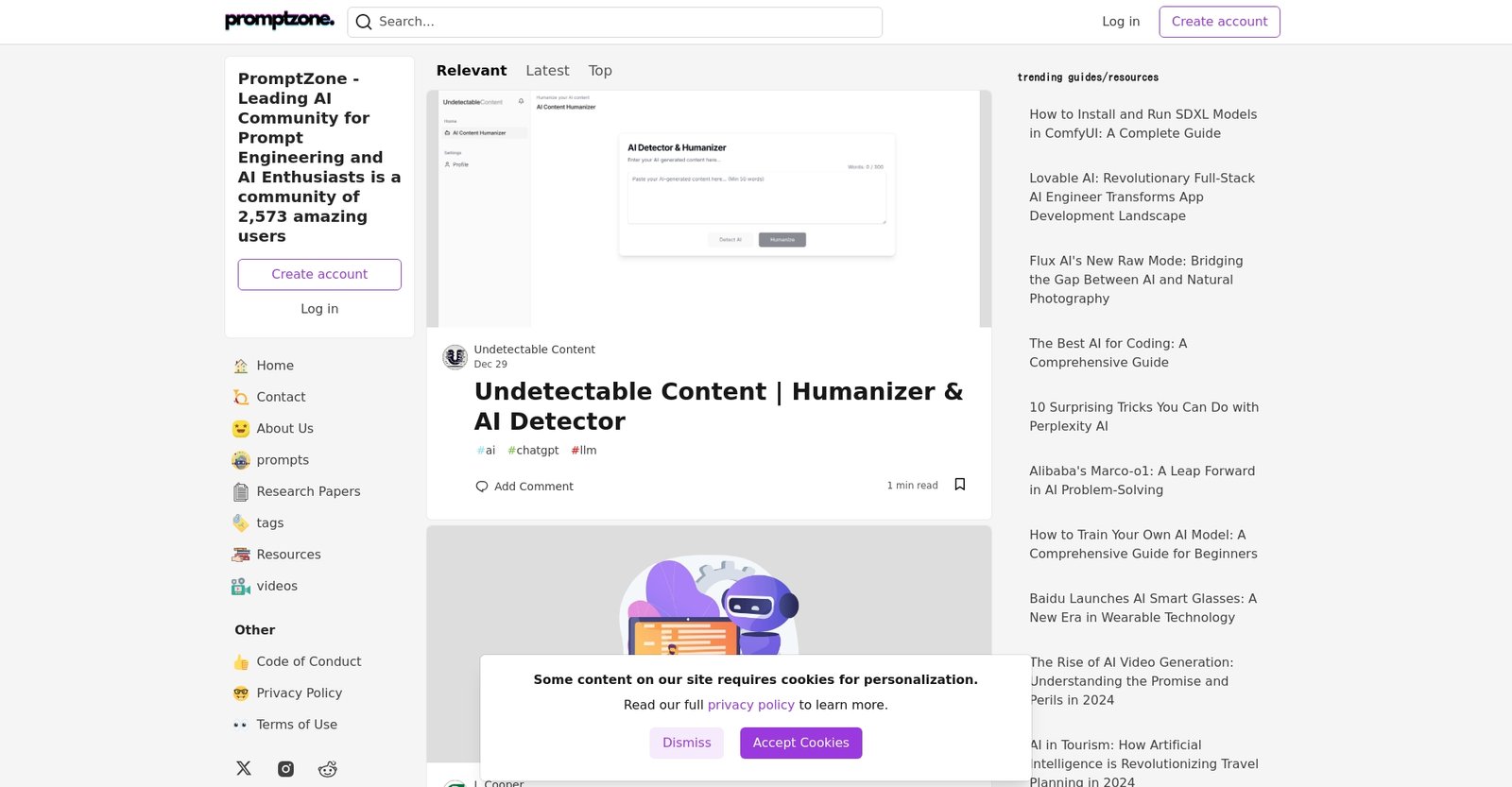Open the Instagram social icon
Screen dimensions: 1512x787
coord(285,769)
